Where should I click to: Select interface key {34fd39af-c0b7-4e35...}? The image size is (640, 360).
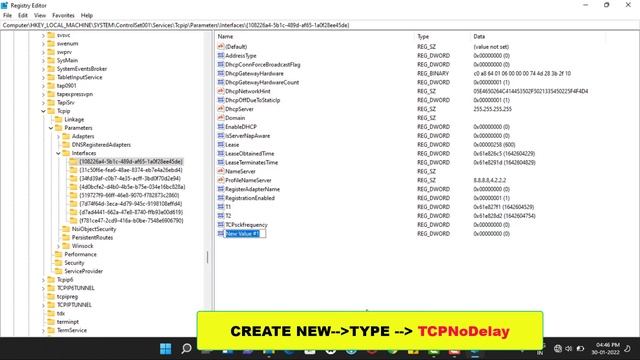point(130,178)
